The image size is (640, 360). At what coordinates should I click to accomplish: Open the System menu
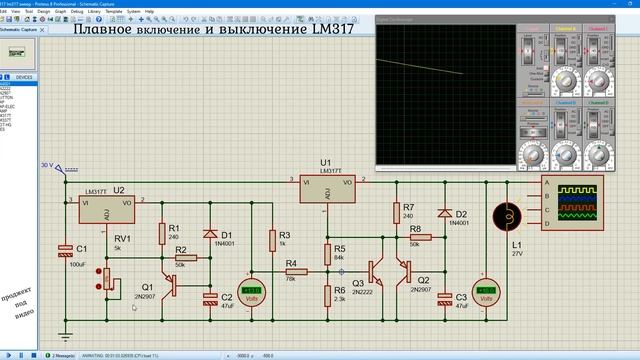(x=133, y=11)
